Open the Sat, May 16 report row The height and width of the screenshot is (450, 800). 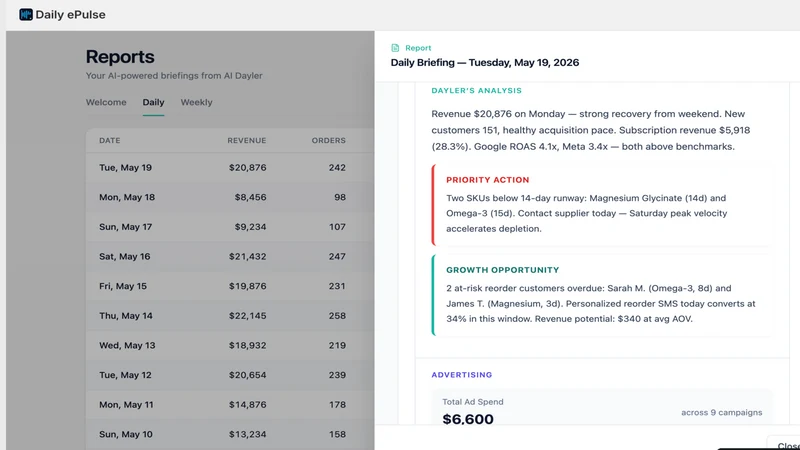[230, 256]
